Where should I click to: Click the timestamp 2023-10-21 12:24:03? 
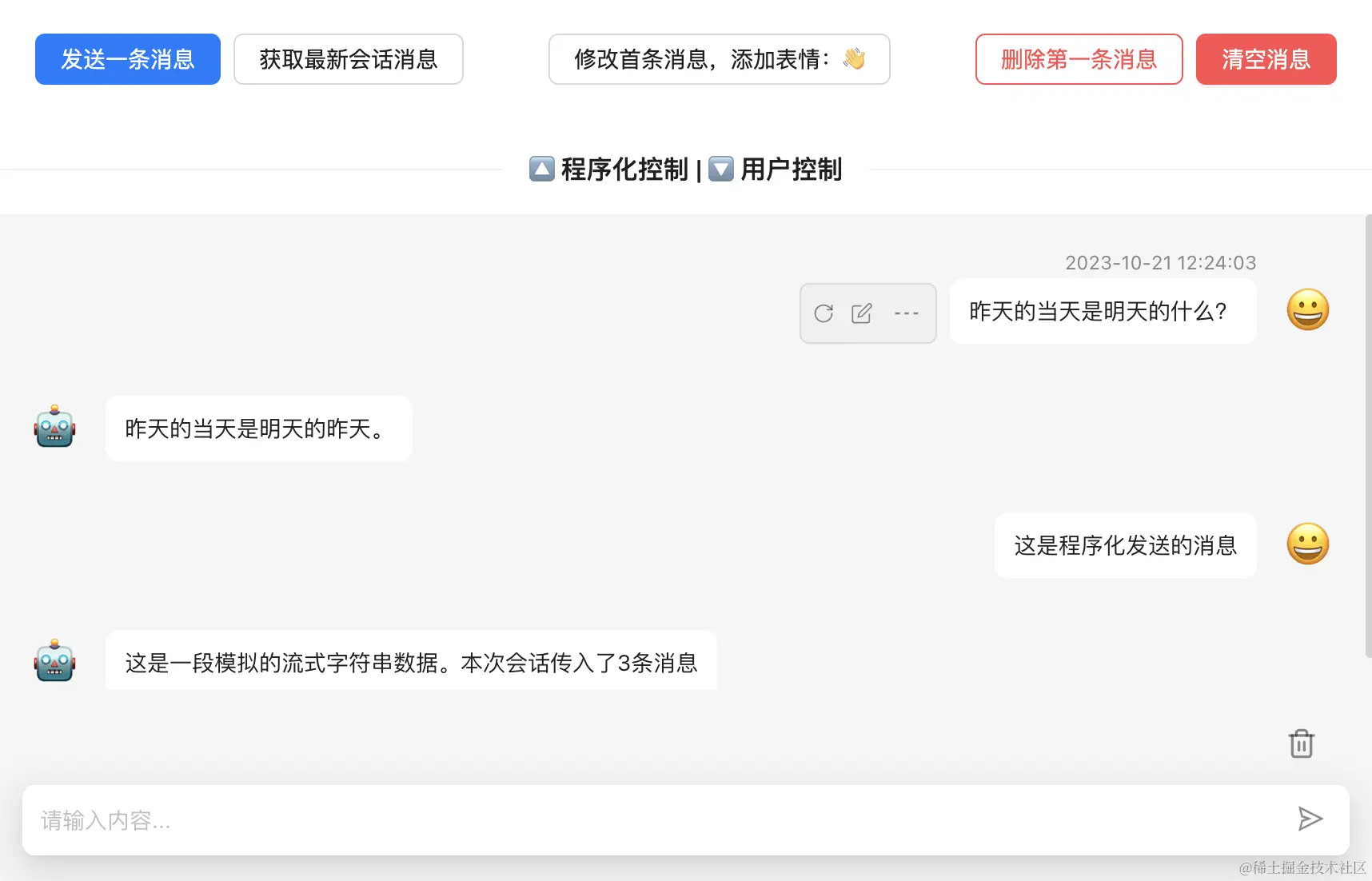coord(1160,263)
